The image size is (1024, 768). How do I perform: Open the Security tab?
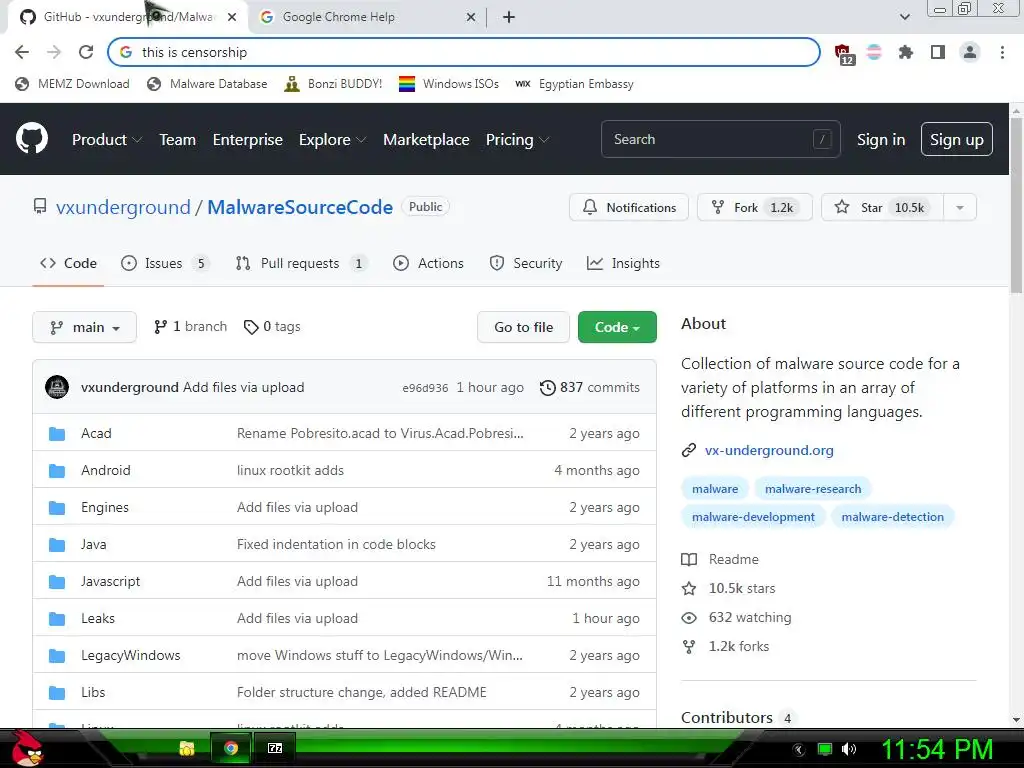pyautogui.click(x=526, y=263)
